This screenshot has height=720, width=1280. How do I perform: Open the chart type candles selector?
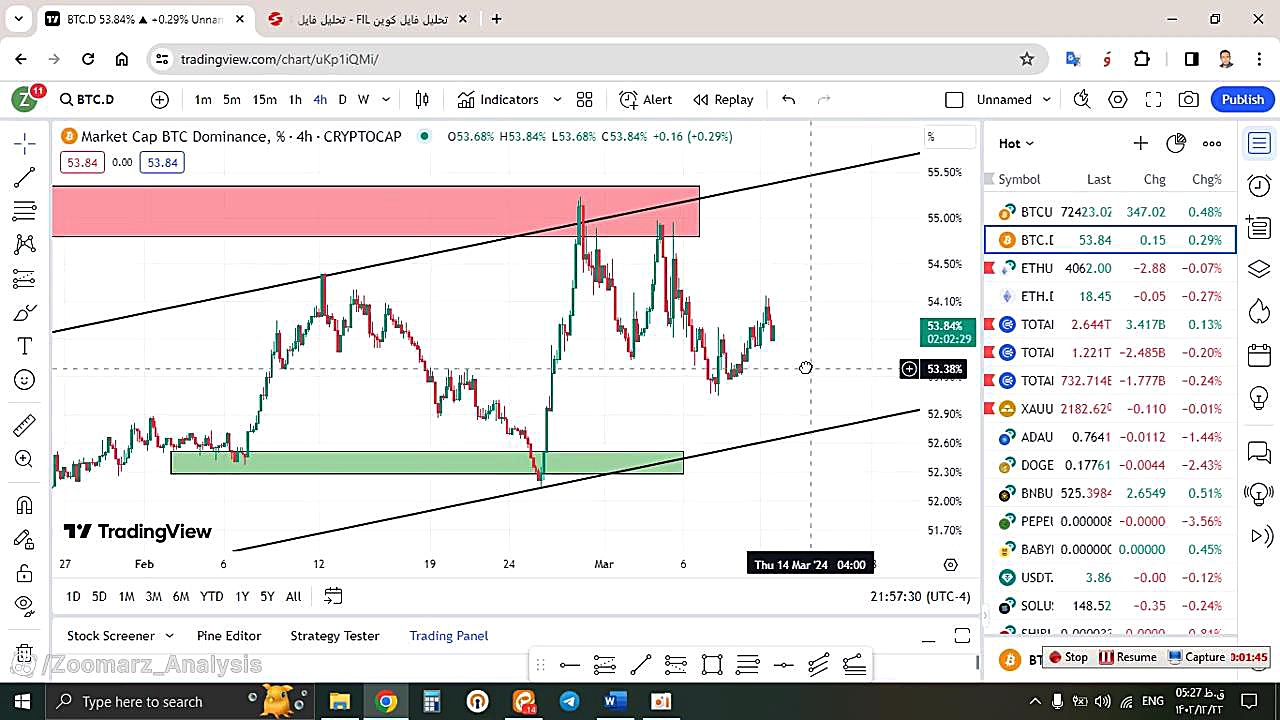[x=422, y=99]
